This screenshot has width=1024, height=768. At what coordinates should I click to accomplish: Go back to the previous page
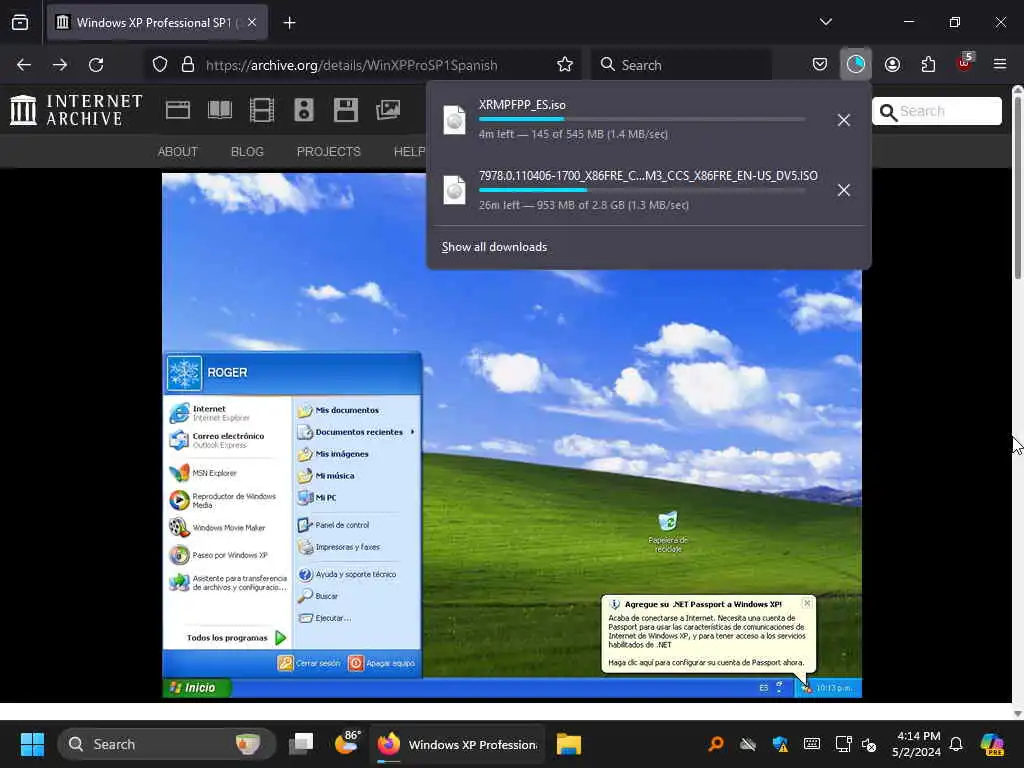[x=24, y=65]
